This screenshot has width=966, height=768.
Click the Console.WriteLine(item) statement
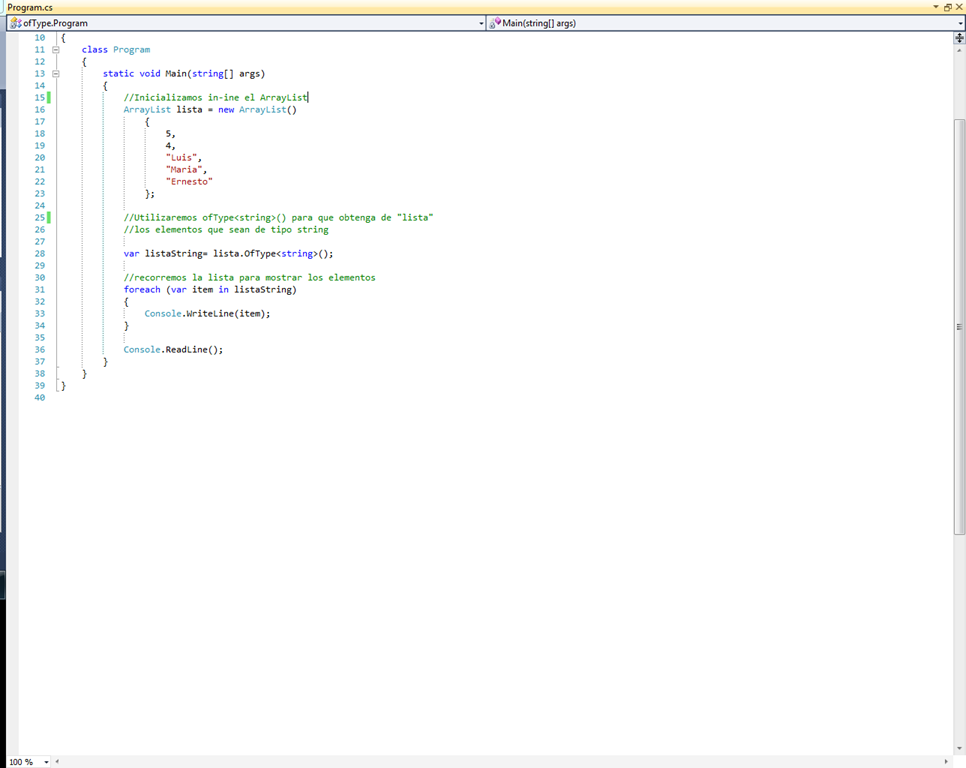[x=207, y=313]
